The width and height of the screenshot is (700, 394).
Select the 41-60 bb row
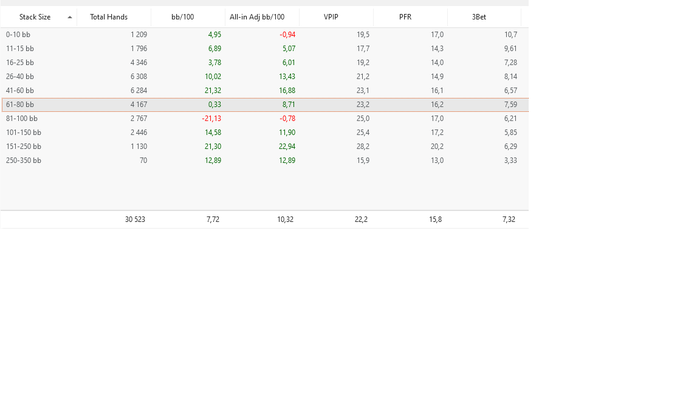(264, 90)
